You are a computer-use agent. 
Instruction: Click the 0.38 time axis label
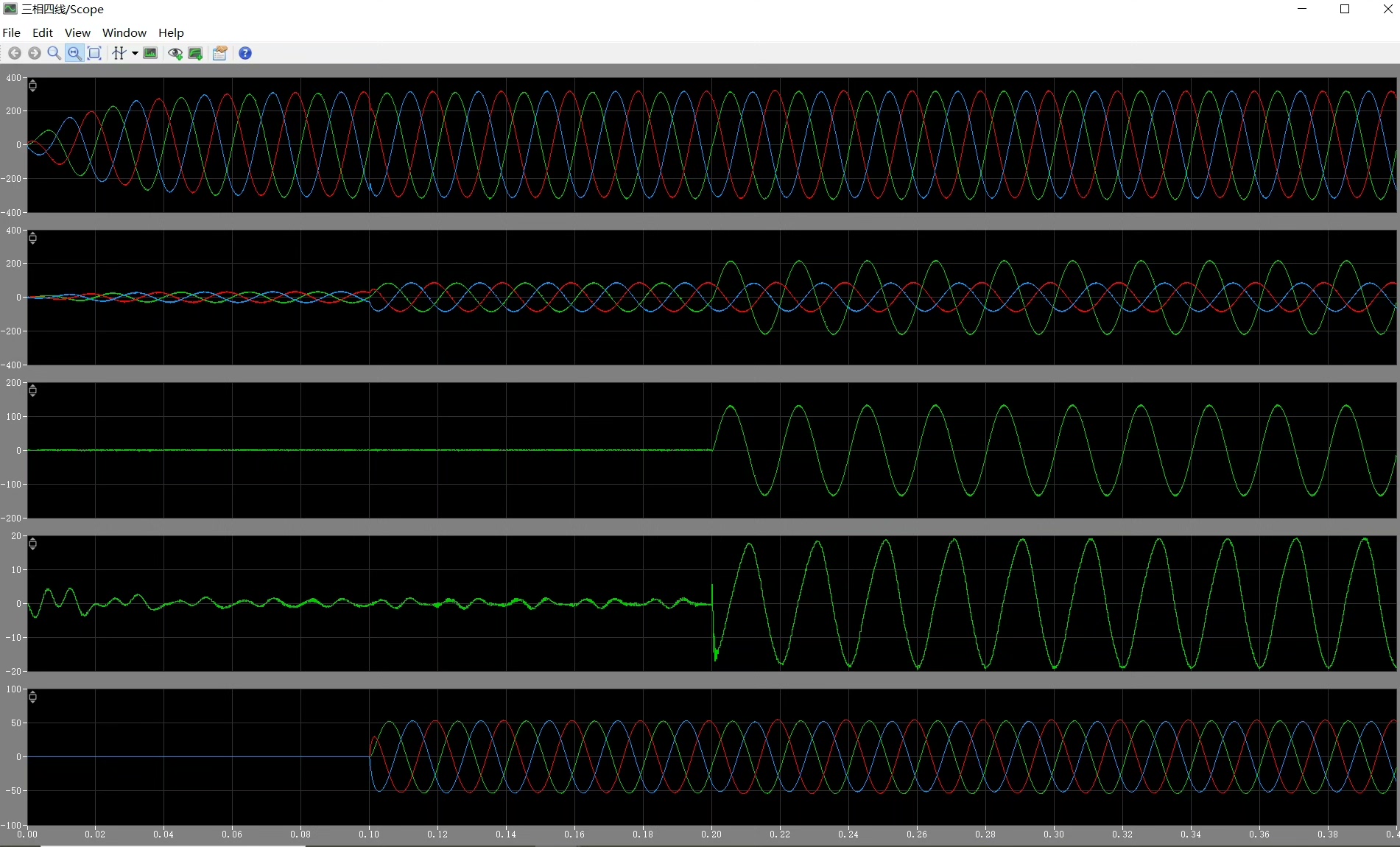click(1328, 834)
